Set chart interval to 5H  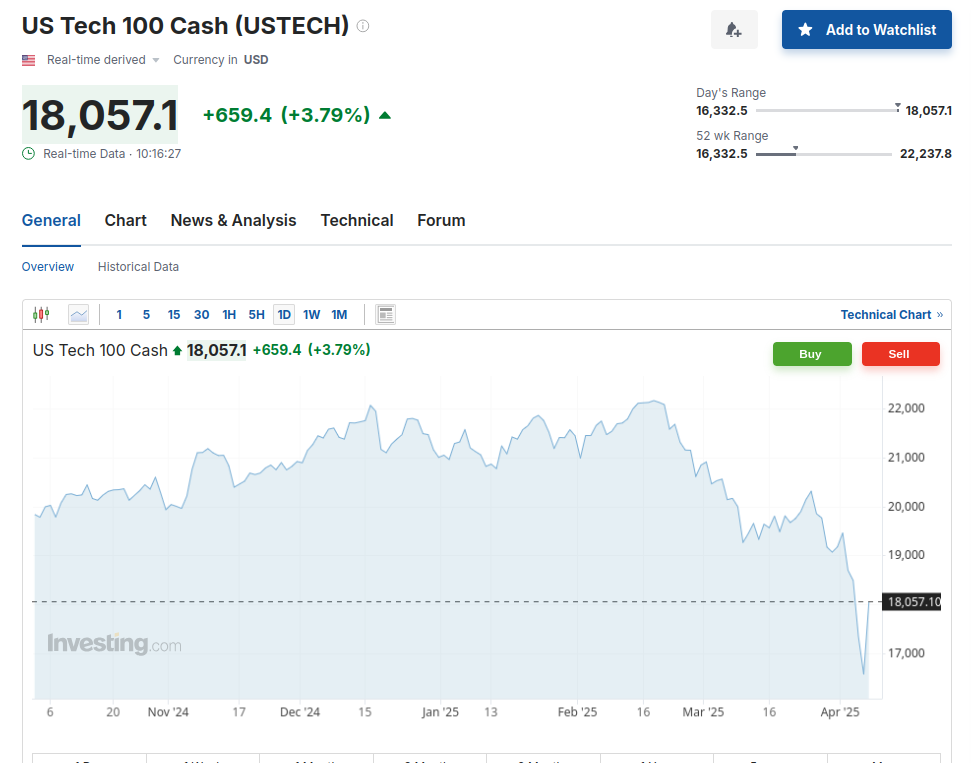pyautogui.click(x=256, y=315)
